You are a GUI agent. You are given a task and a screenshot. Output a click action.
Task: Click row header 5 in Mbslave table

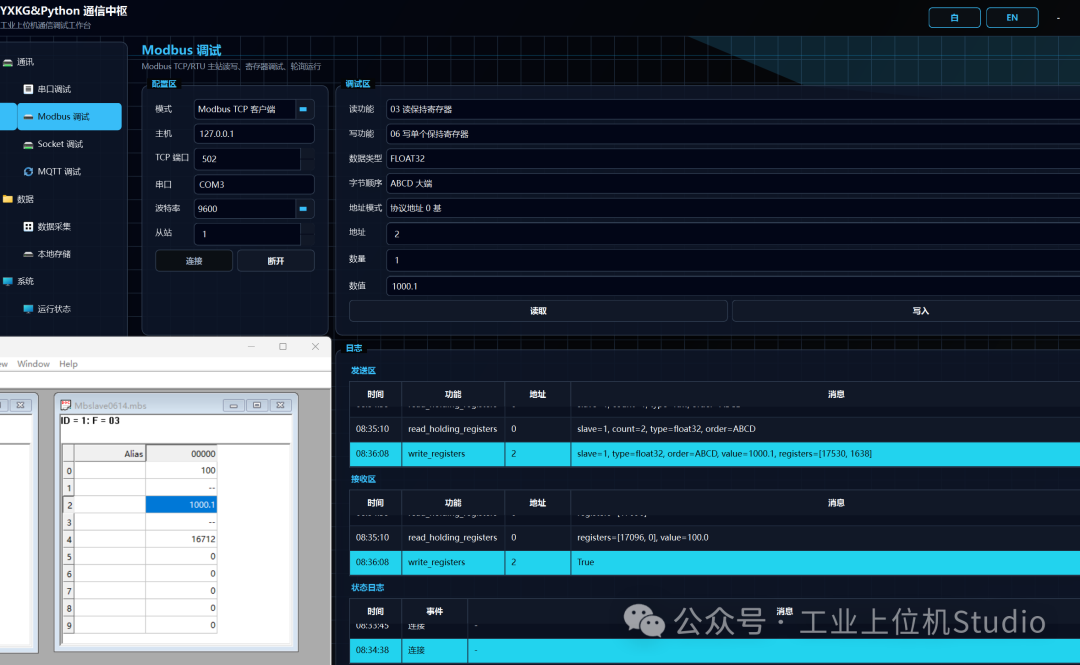[x=68, y=556]
